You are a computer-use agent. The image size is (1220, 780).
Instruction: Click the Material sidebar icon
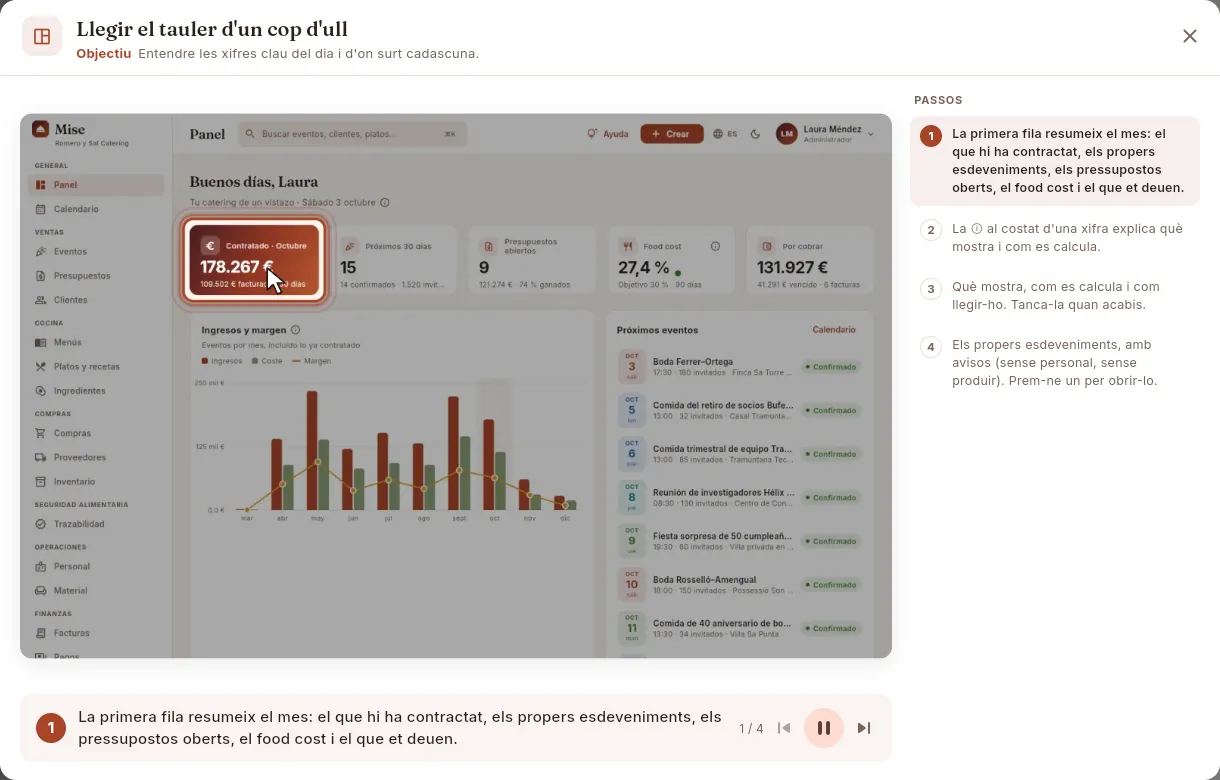pos(41,591)
